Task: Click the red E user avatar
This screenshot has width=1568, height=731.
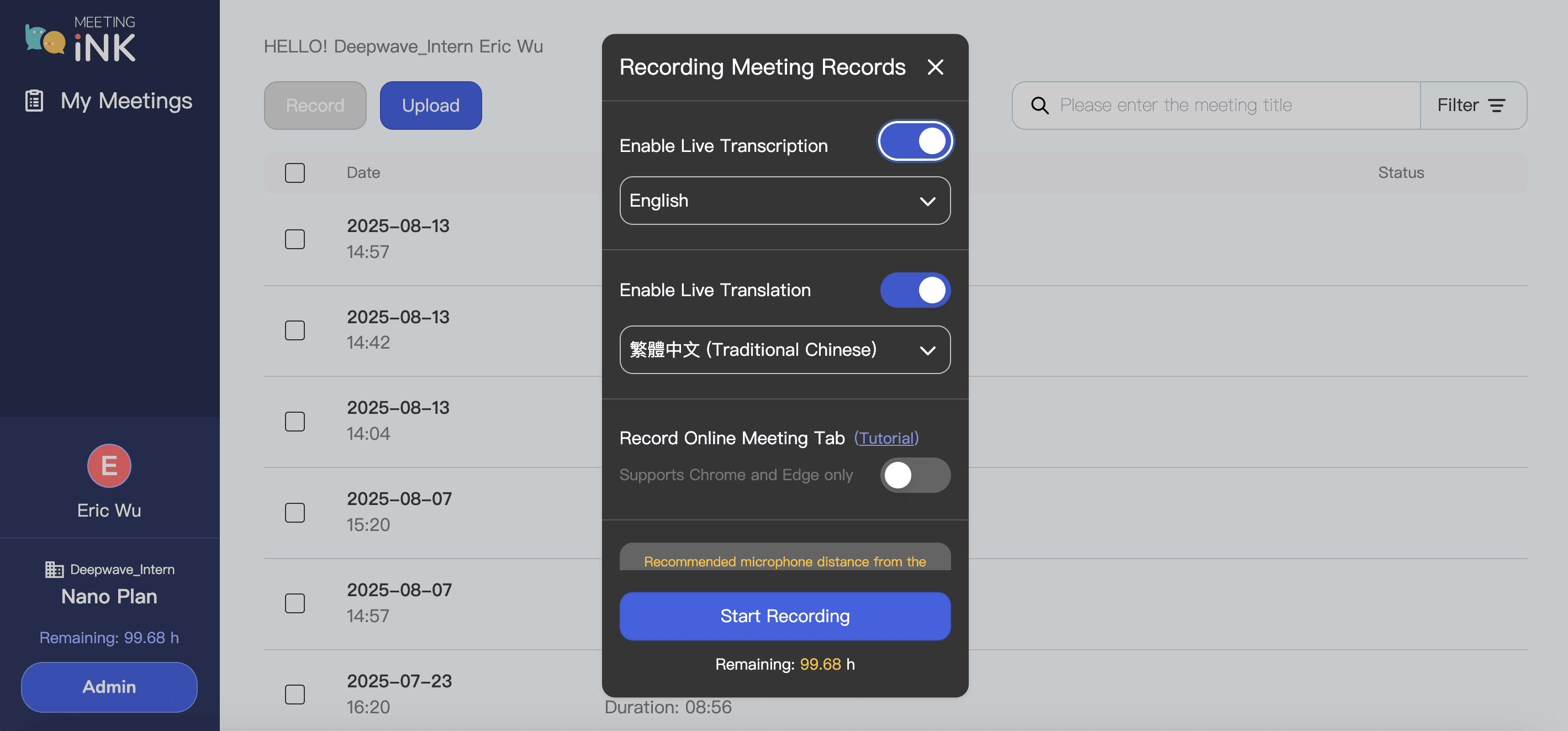Action: (x=109, y=465)
